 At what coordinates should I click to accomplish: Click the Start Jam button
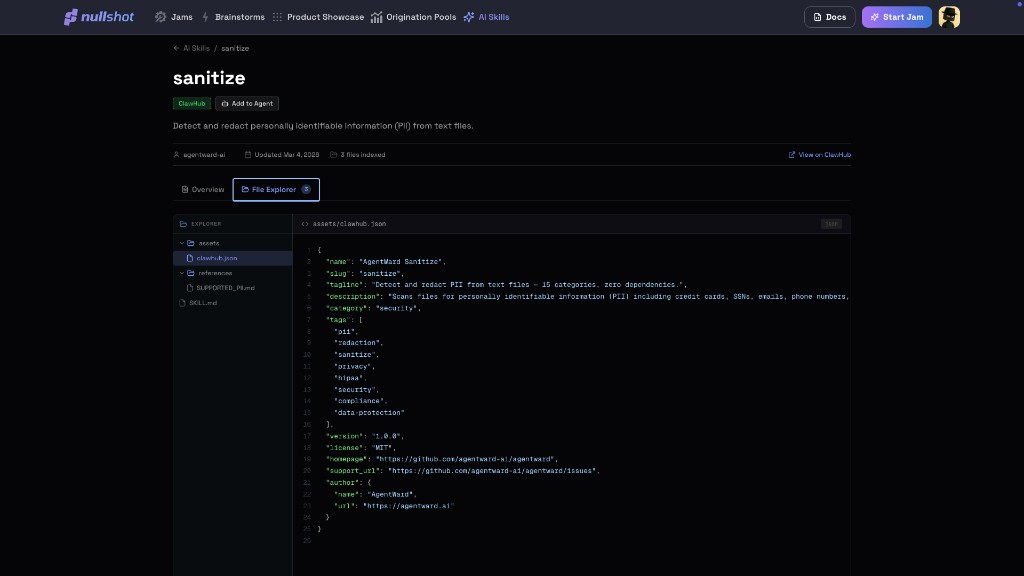click(897, 17)
